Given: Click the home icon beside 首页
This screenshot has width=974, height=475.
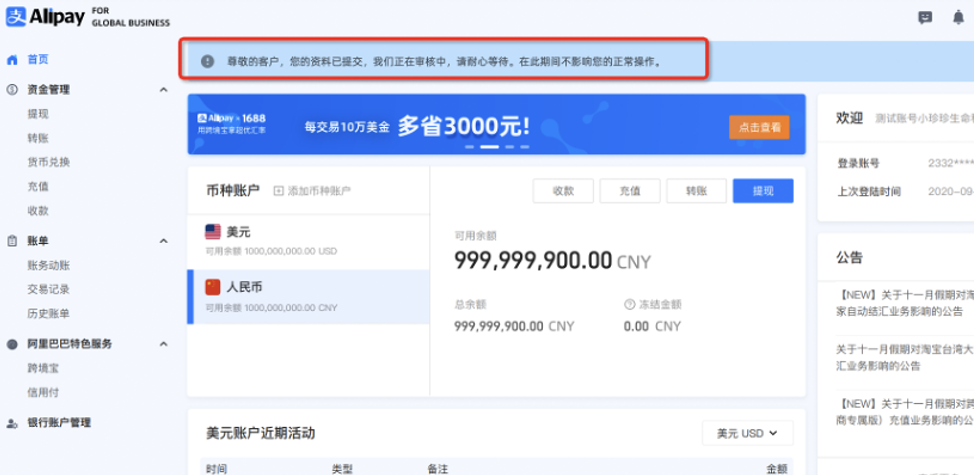Looking at the screenshot, I should point(12,60).
